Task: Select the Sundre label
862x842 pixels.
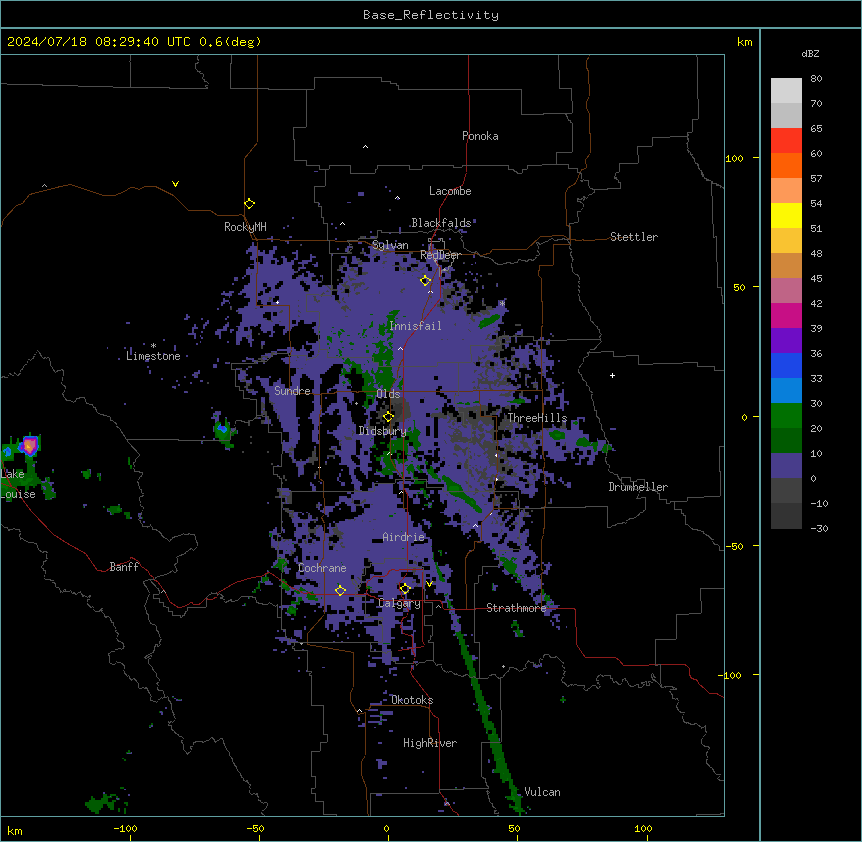Action: coord(292,391)
